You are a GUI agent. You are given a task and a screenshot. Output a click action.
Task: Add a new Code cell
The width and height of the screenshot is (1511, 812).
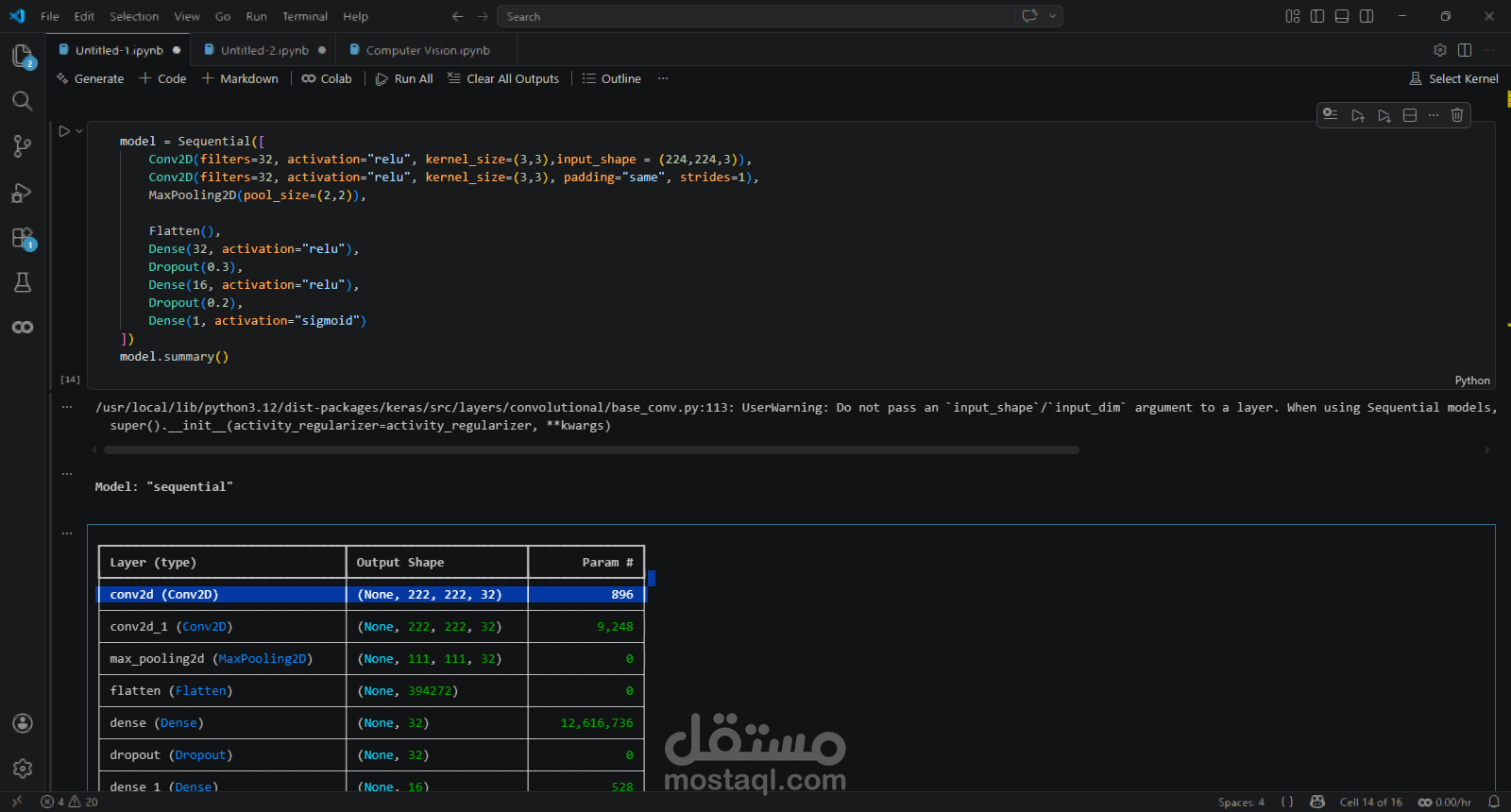point(163,78)
